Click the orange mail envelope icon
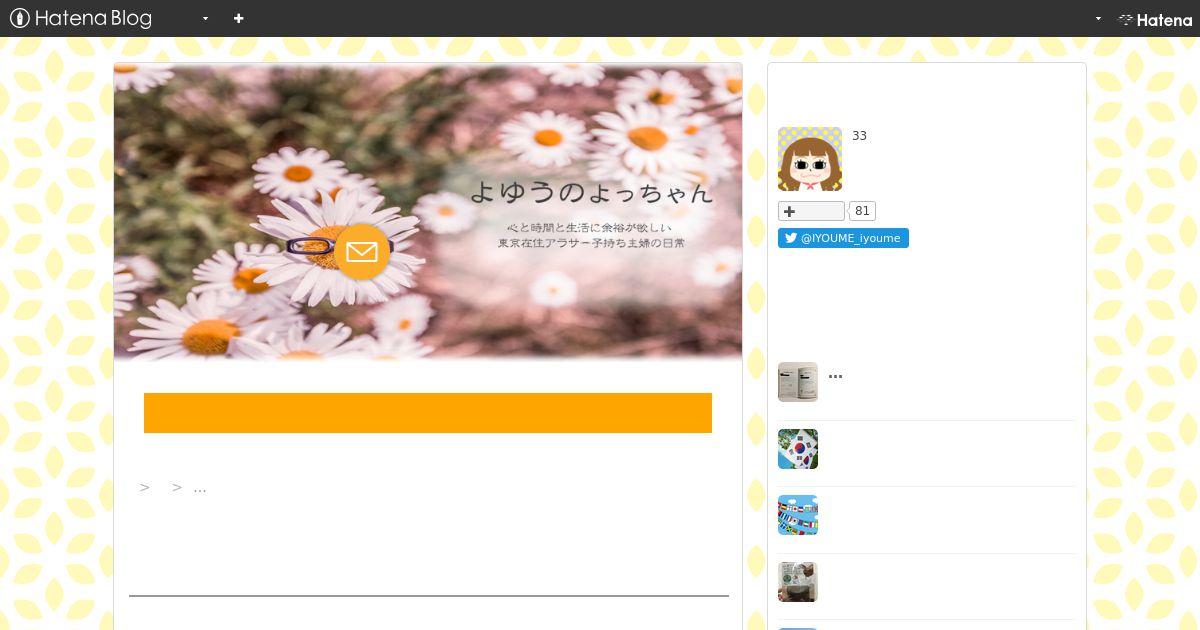Viewport: 1200px width, 630px height. click(x=361, y=251)
